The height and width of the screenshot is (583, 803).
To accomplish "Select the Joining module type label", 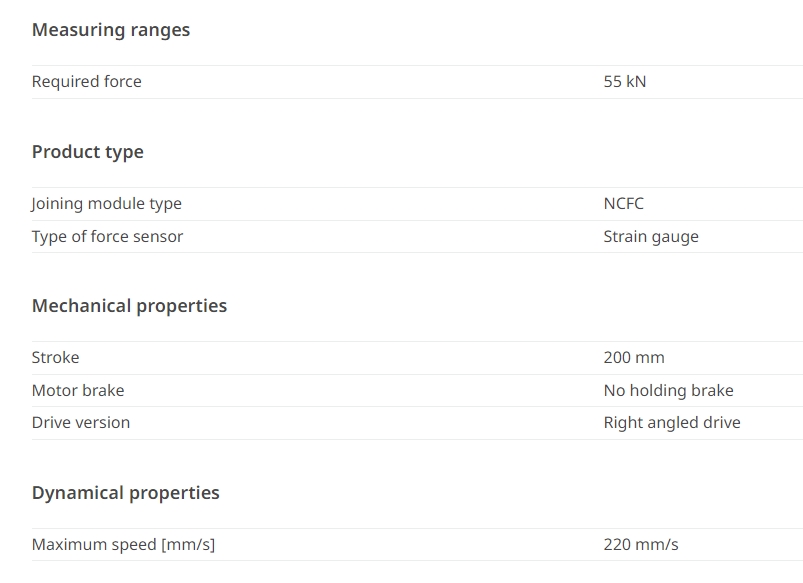I will point(106,204).
